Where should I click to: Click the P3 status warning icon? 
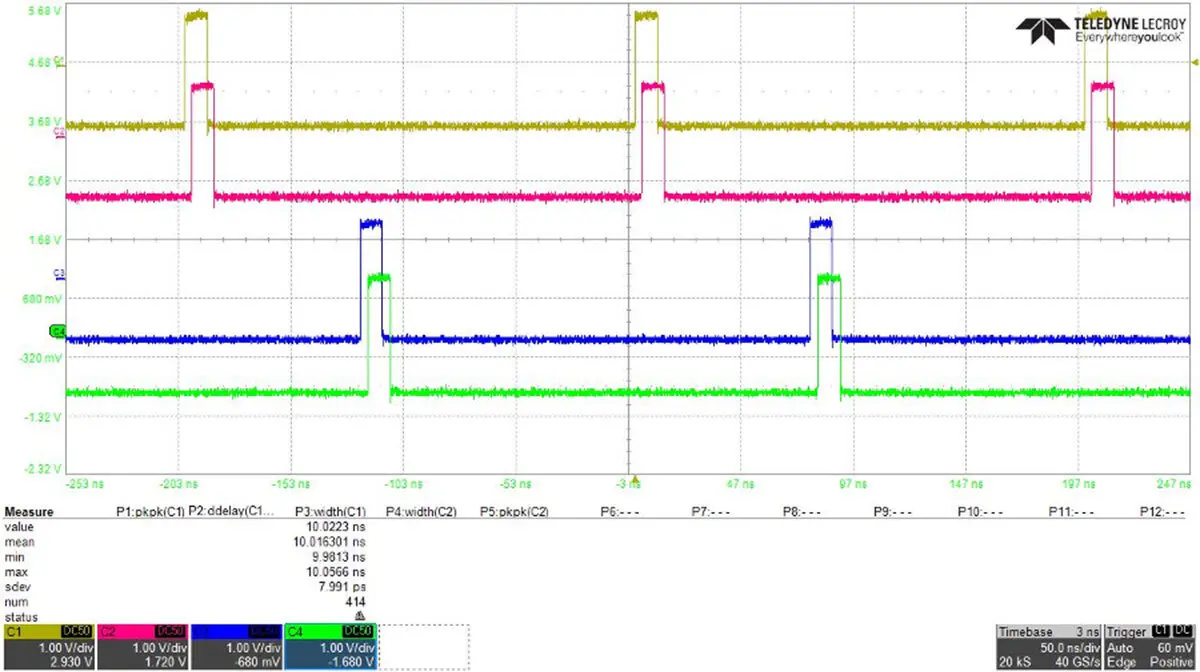(x=360, y=617)
